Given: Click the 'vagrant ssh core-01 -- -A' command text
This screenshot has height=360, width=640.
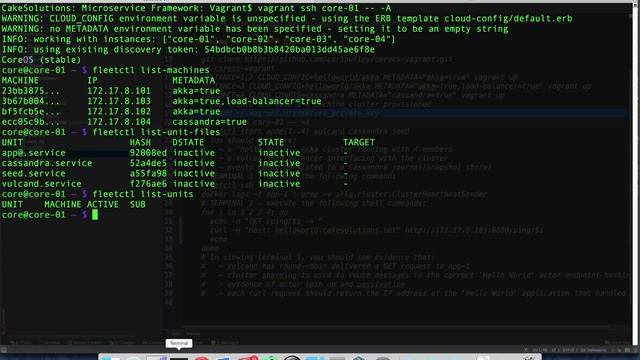Looking at the screenshot, I should pyautogui.click(x=324, y=8).
